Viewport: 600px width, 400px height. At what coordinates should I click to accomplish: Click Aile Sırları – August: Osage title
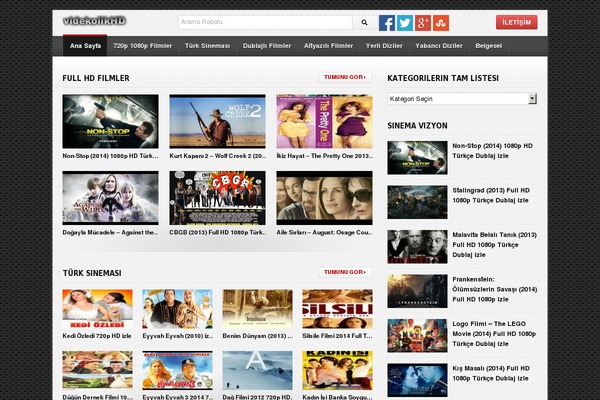324,233
